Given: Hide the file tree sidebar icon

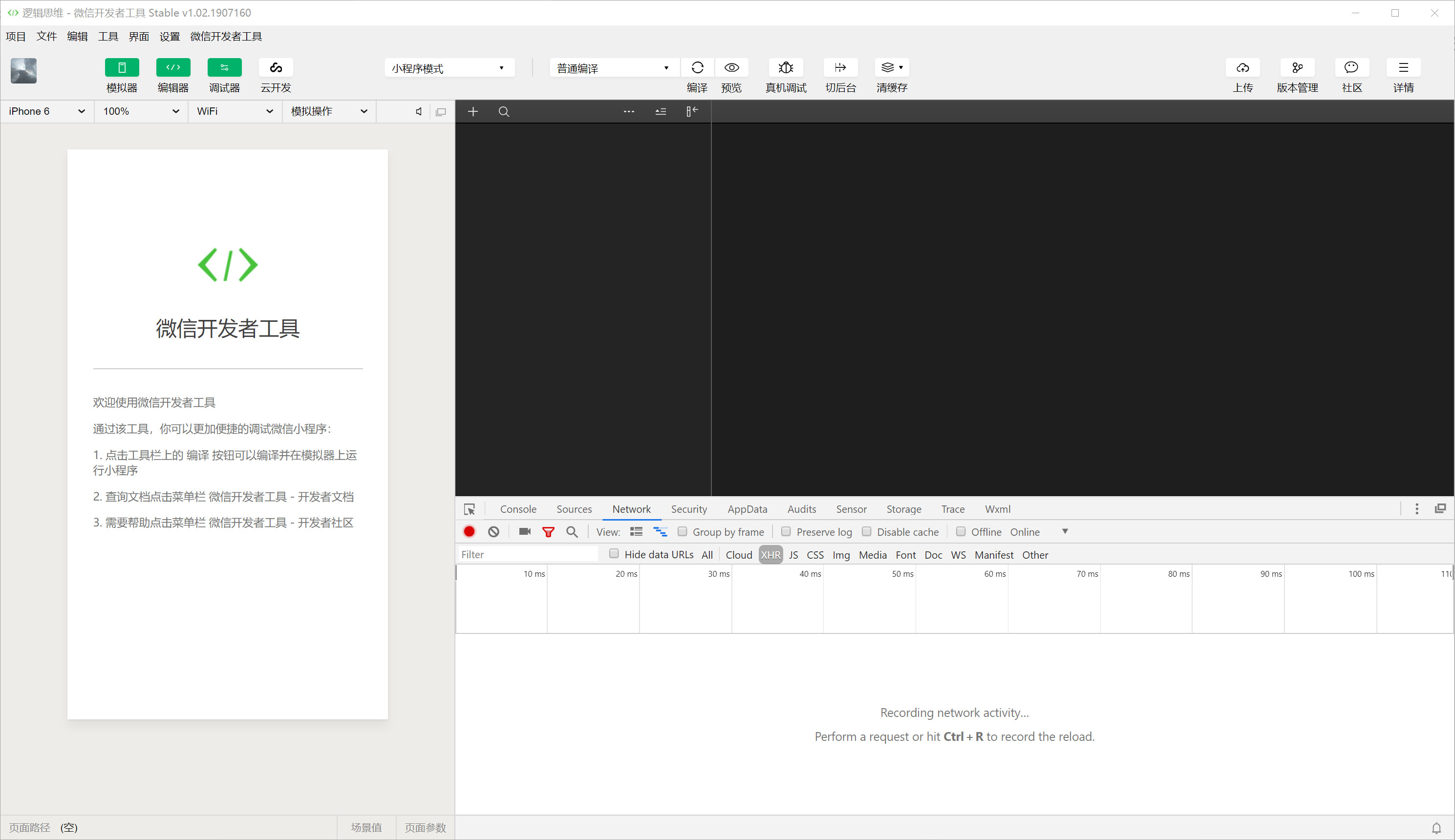Looking at the screenshot, I should click(x=692, y=111).
